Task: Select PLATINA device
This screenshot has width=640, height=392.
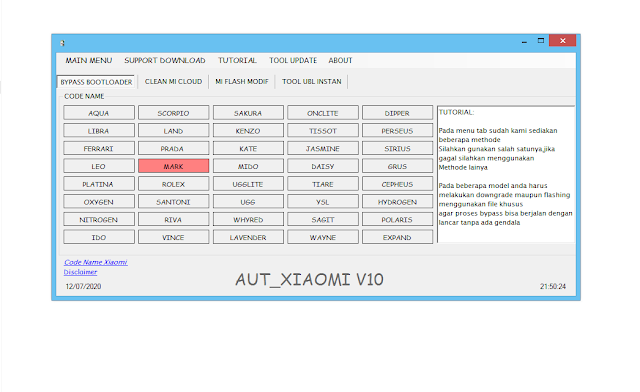Action: tap(99, 184)
